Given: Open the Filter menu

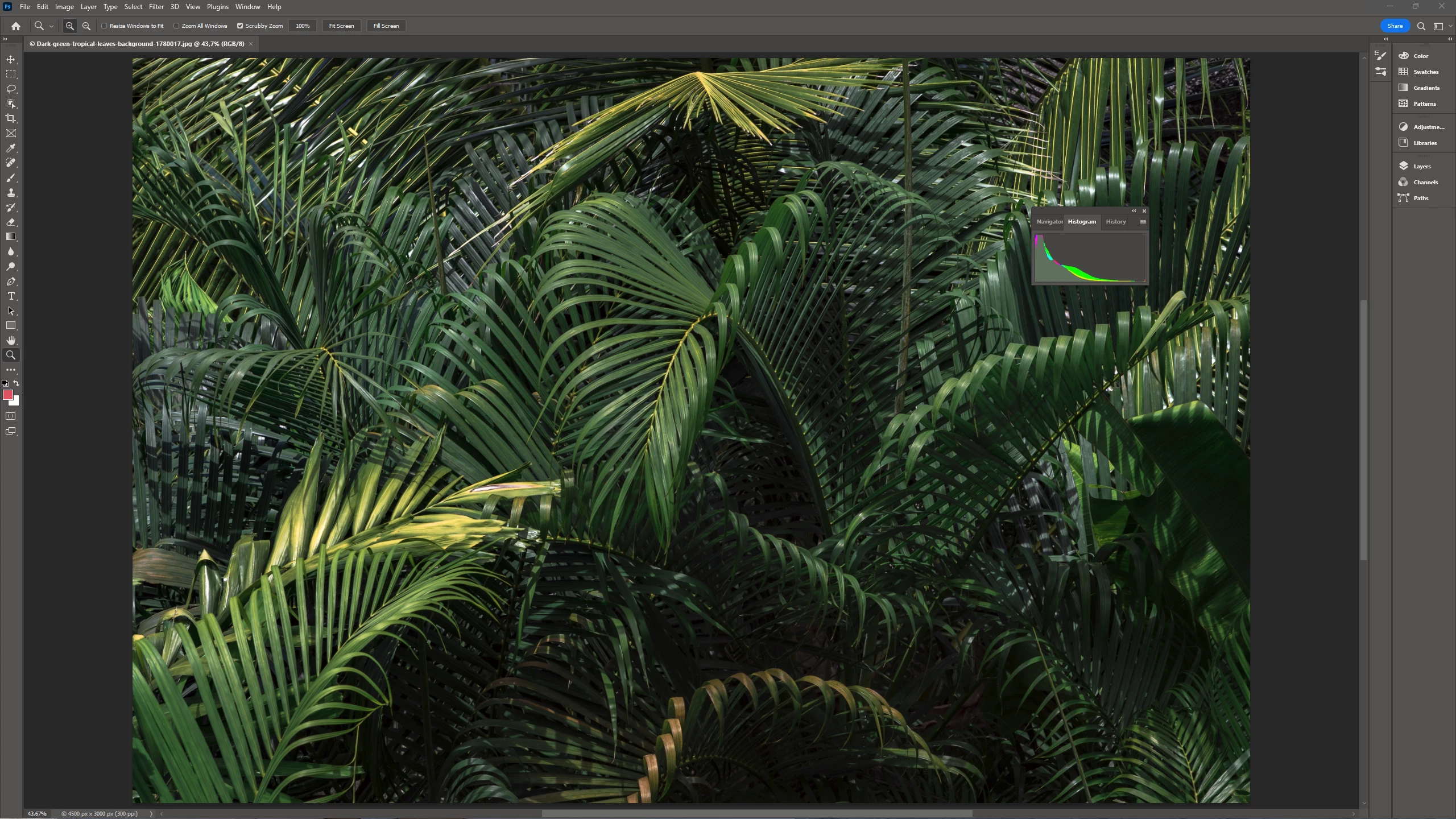Looking at the screenshot, I should point(156,7).
